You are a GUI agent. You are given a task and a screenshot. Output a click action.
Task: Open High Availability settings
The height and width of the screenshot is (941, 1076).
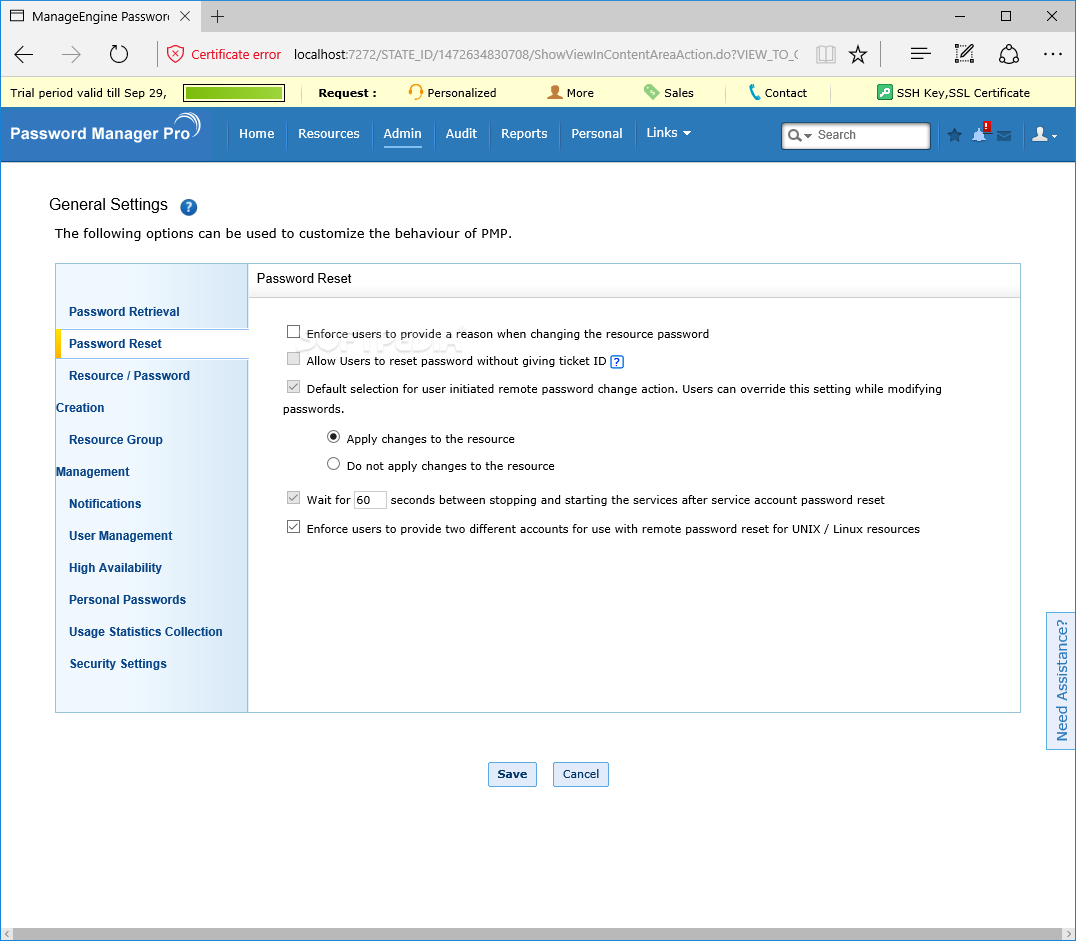[115, 568]
